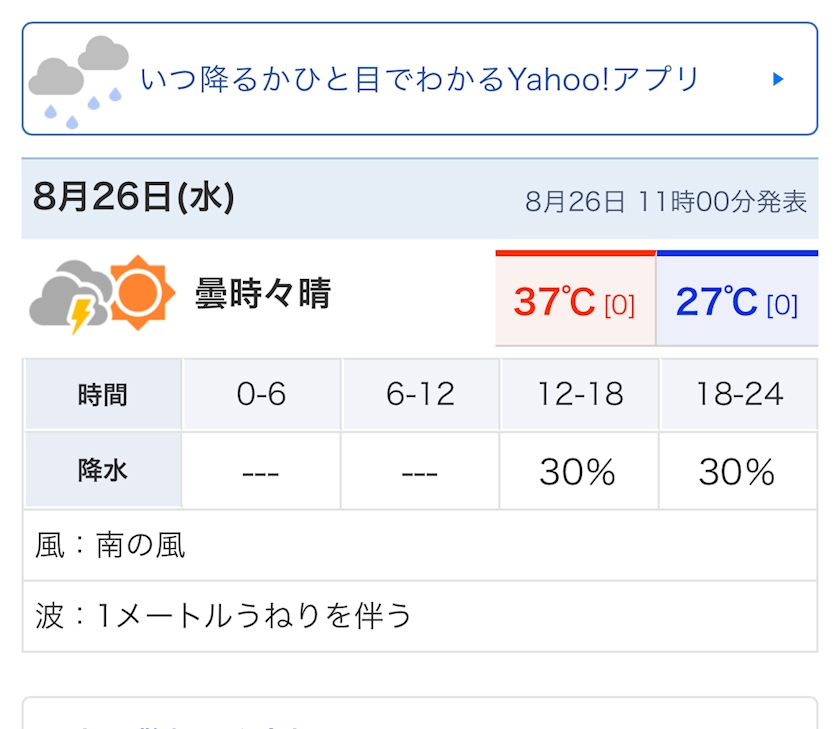This screenshot has height=729, width=840.
Task: Click the 37℃ high temperature box
Action: (575, 298)
